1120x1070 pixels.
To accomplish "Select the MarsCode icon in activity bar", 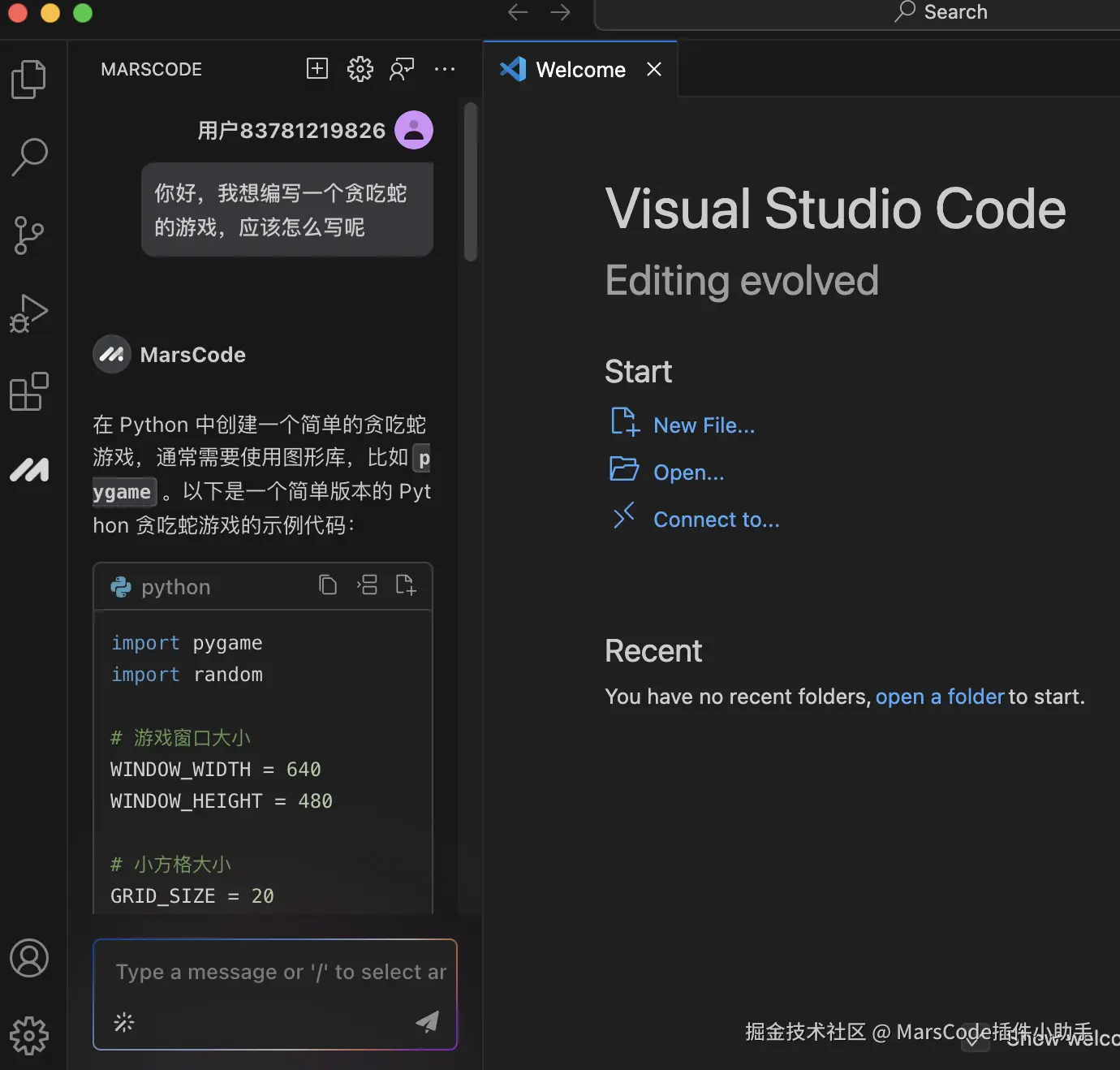I will tap(29, 469).
